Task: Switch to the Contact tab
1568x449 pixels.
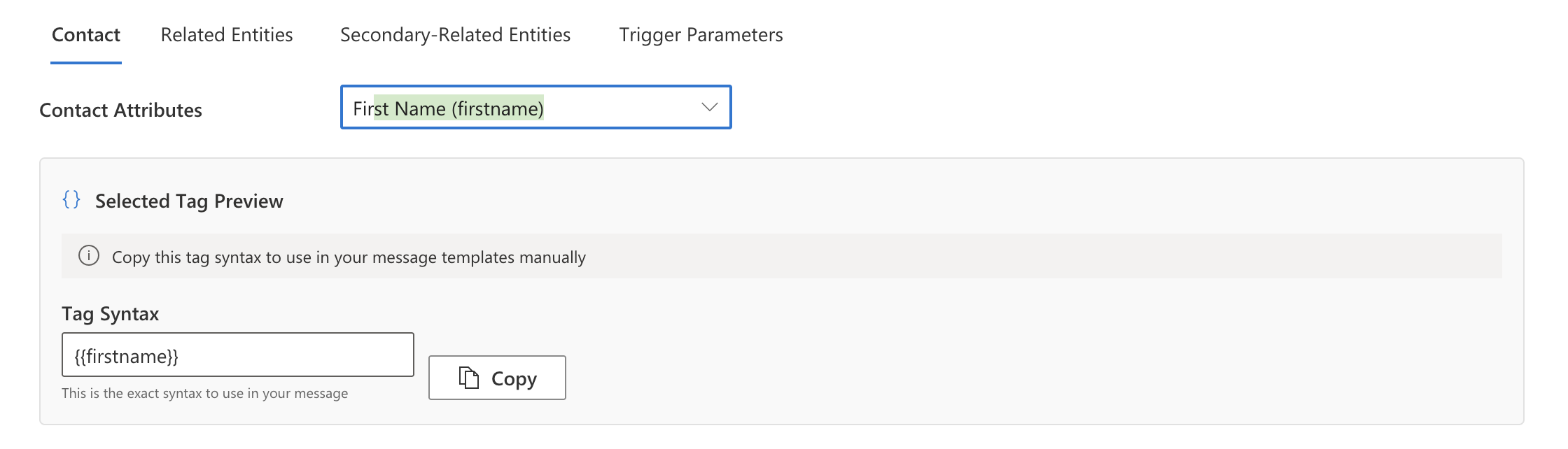Action: [86, 35]
